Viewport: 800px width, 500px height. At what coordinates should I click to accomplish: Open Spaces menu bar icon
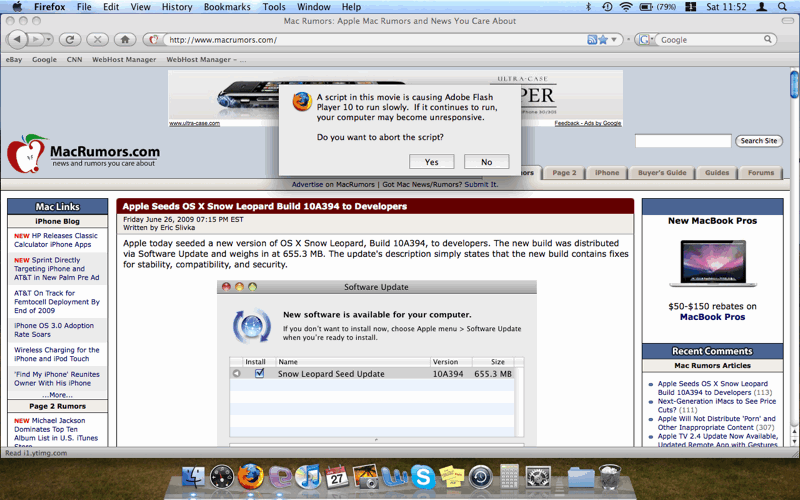(x=691, y=7)
